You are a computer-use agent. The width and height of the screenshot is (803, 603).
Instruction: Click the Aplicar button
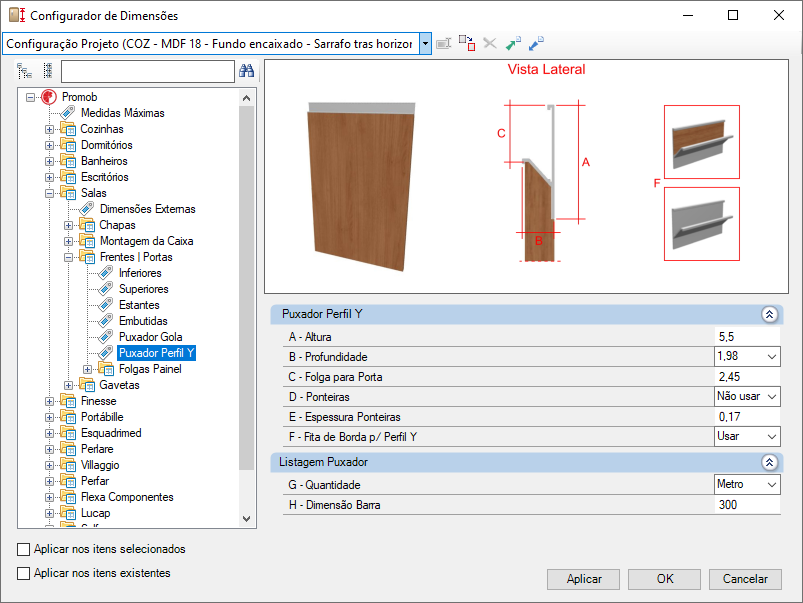point(583,579)
